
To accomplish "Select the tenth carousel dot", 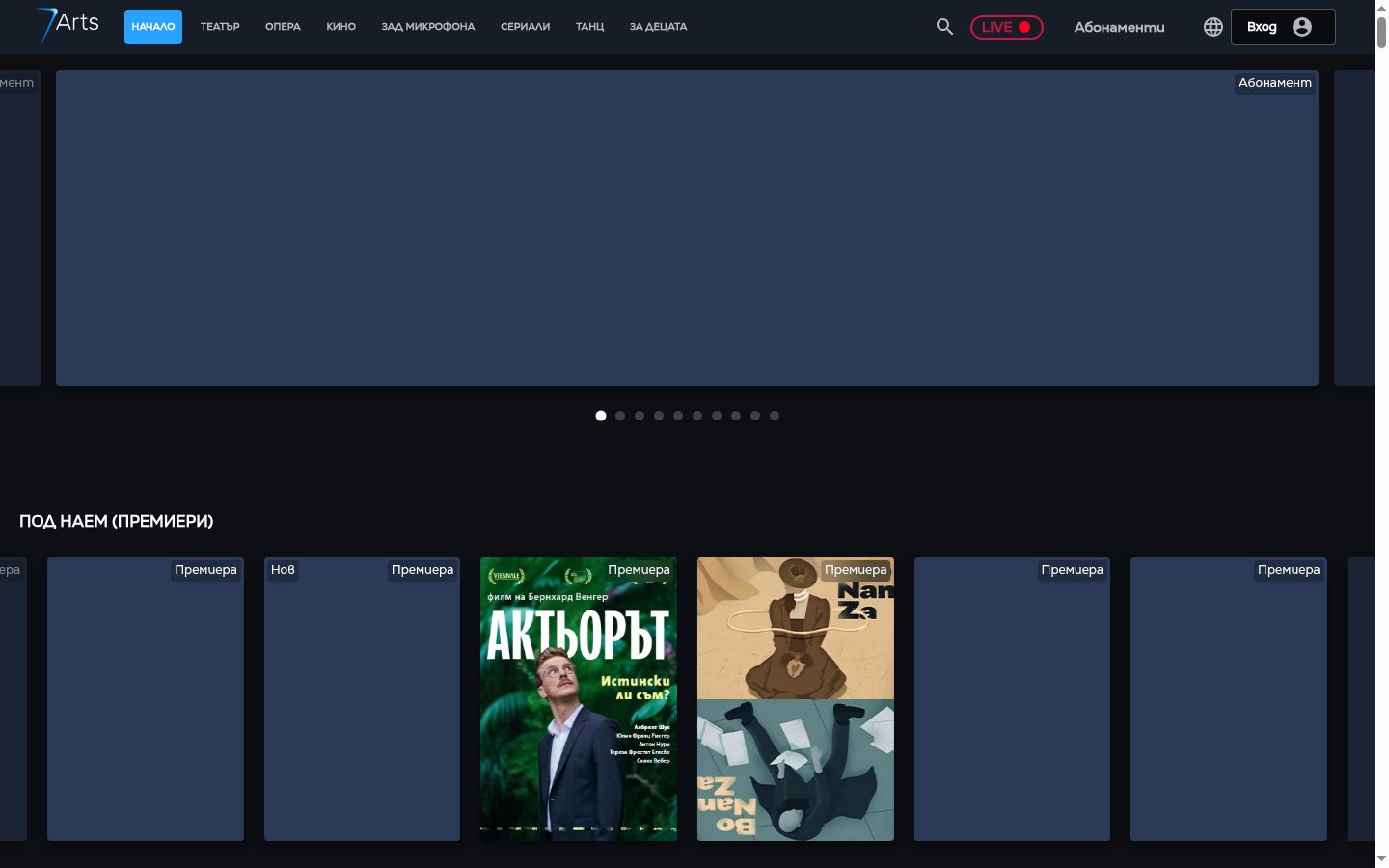I will click(775, 416).
